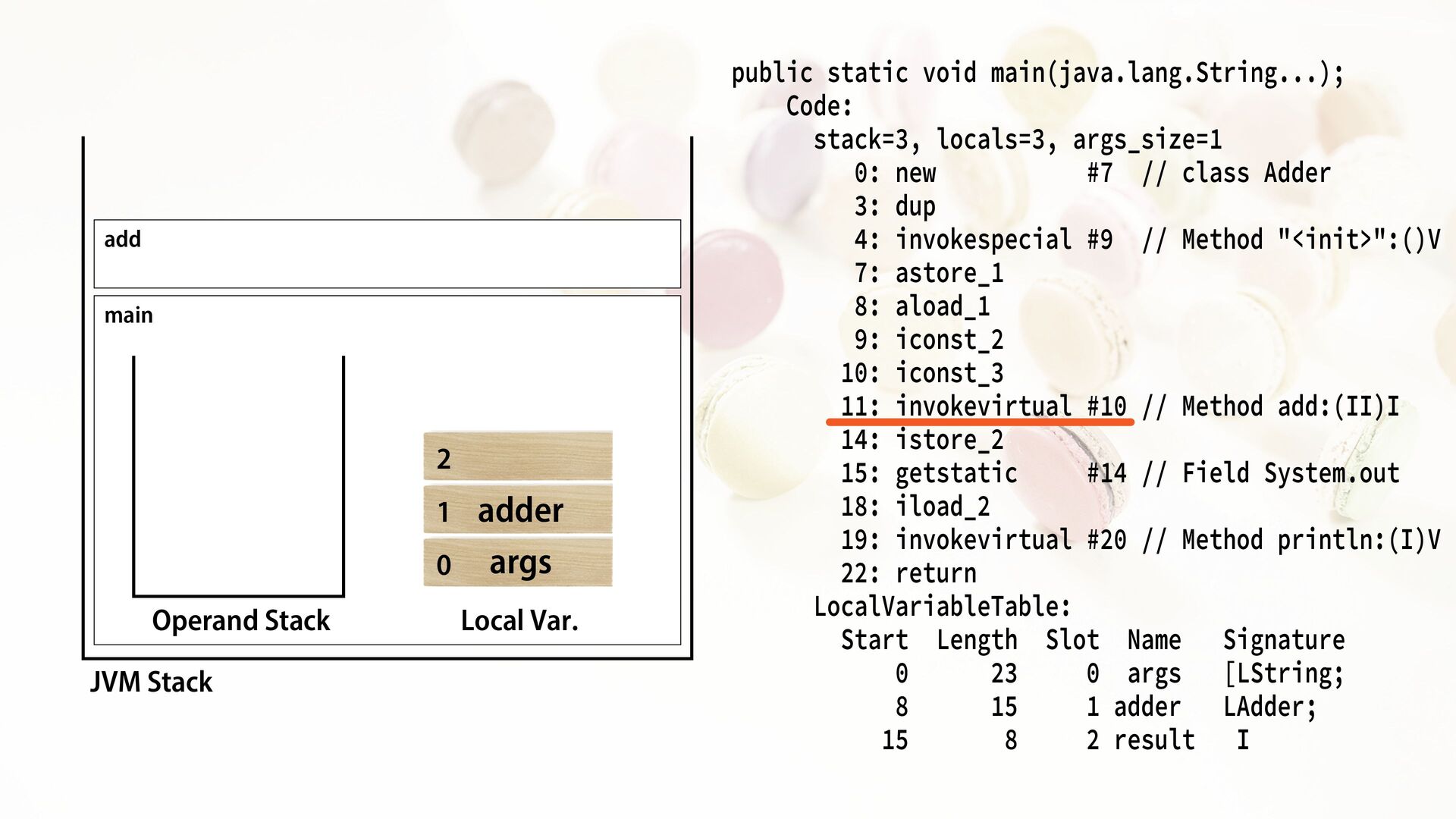
Task: Click the 'Start' column header
Action: click(x=874, y=641)
